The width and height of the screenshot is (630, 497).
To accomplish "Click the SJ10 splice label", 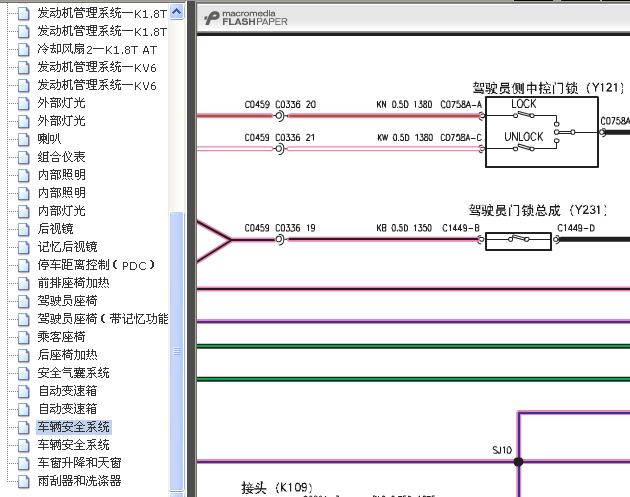I will coord(502,450).
